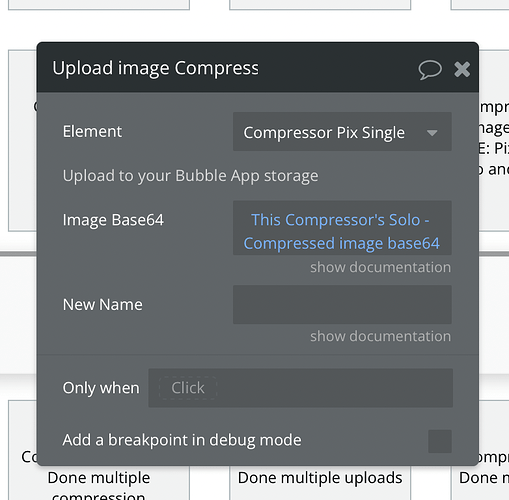509x500 pixels.
Task: Select the event box partly hidden at right edge
Action: [494, 140]
